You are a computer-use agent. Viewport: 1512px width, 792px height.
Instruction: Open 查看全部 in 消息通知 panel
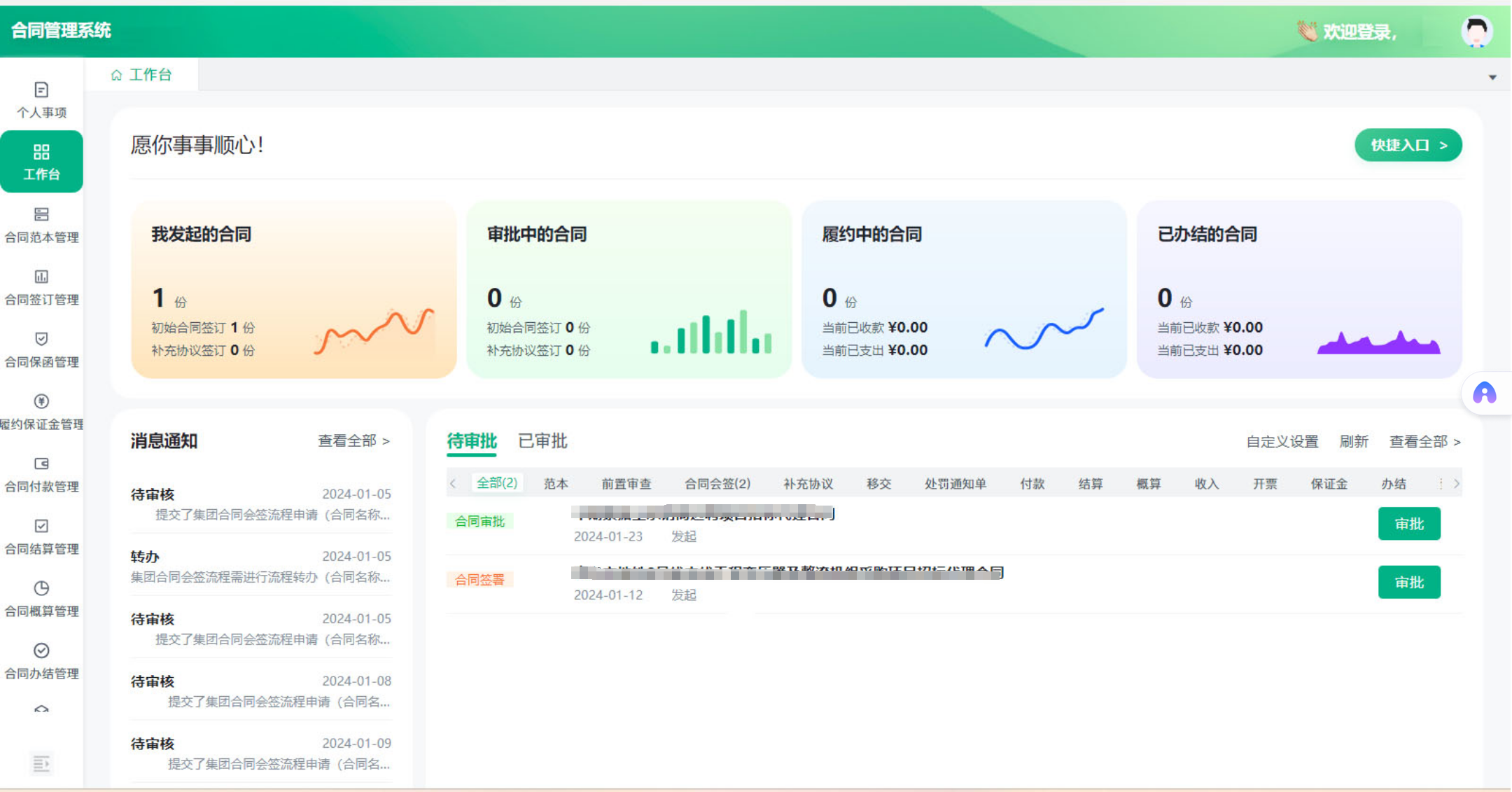tap(353, 441)
